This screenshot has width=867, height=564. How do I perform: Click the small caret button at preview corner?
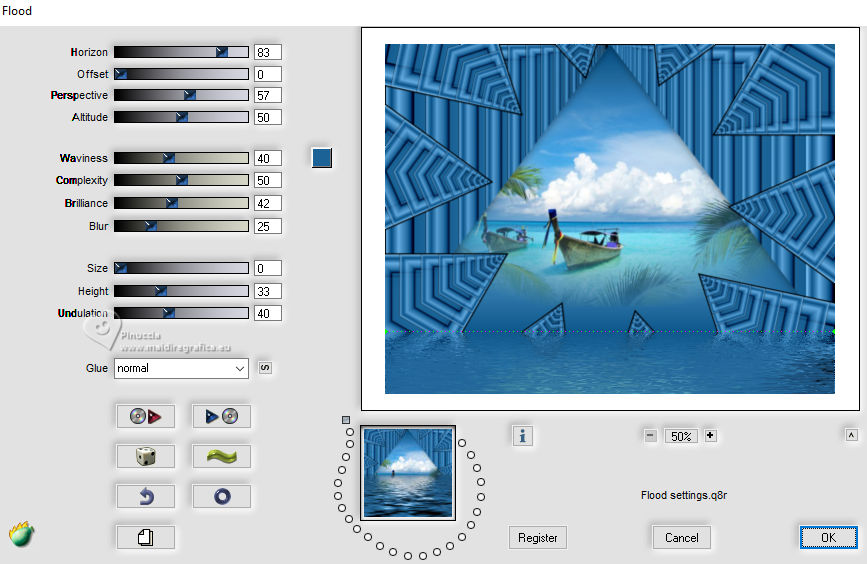pos(852,435)
